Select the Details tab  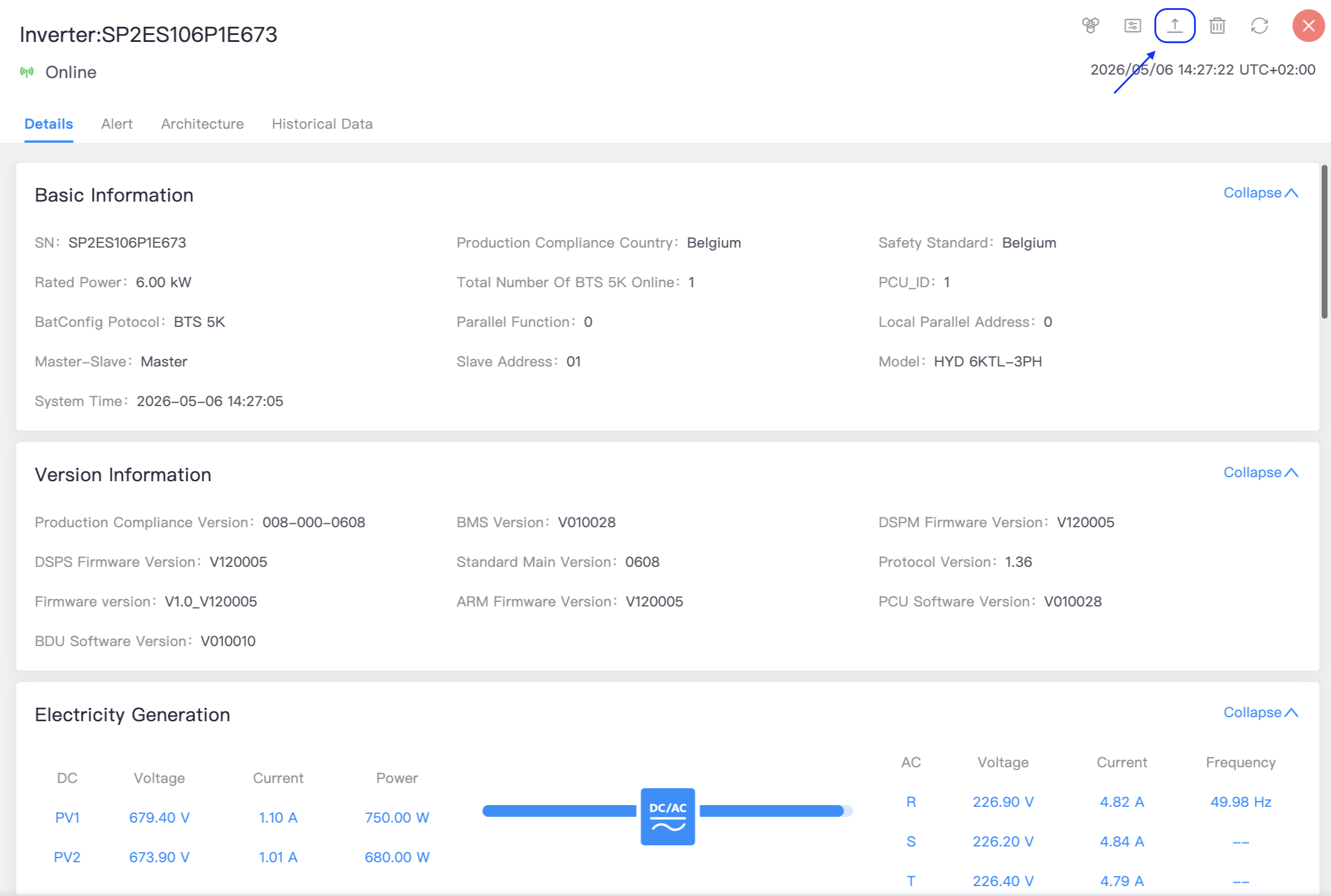49,124
